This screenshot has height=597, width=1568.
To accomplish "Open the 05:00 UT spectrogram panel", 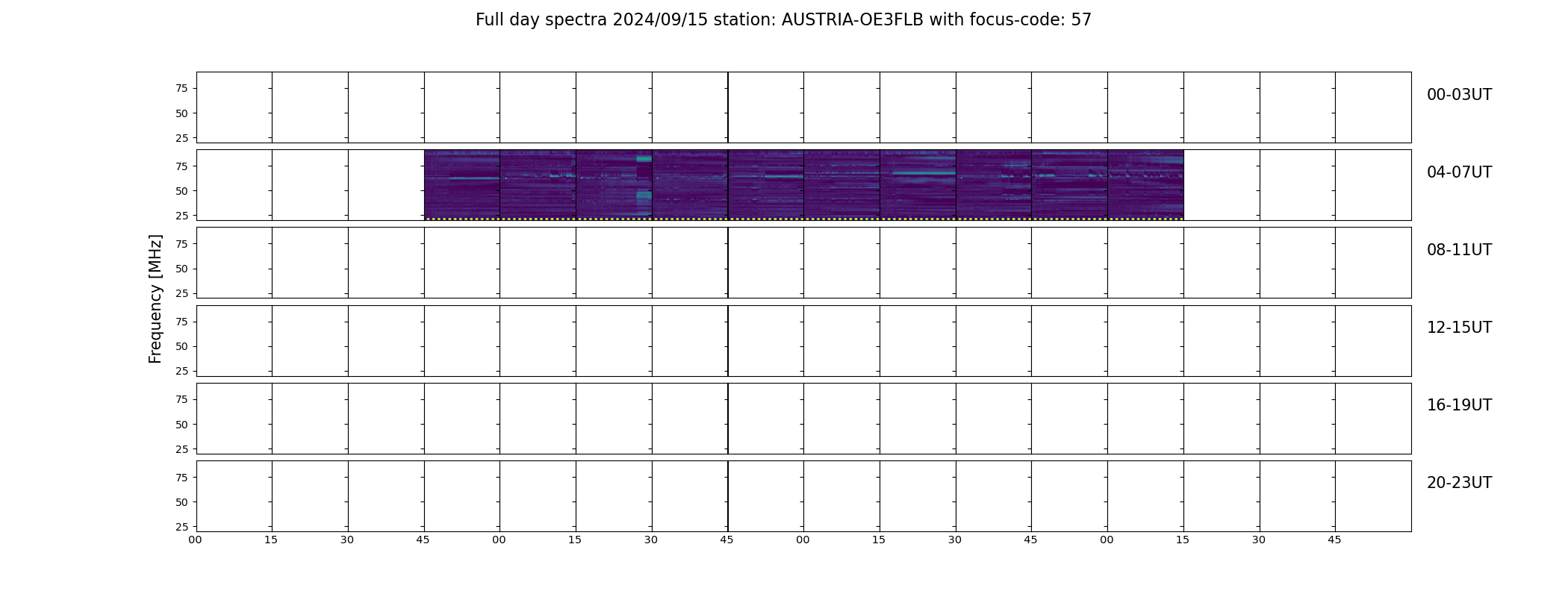I will click(538, 185).
